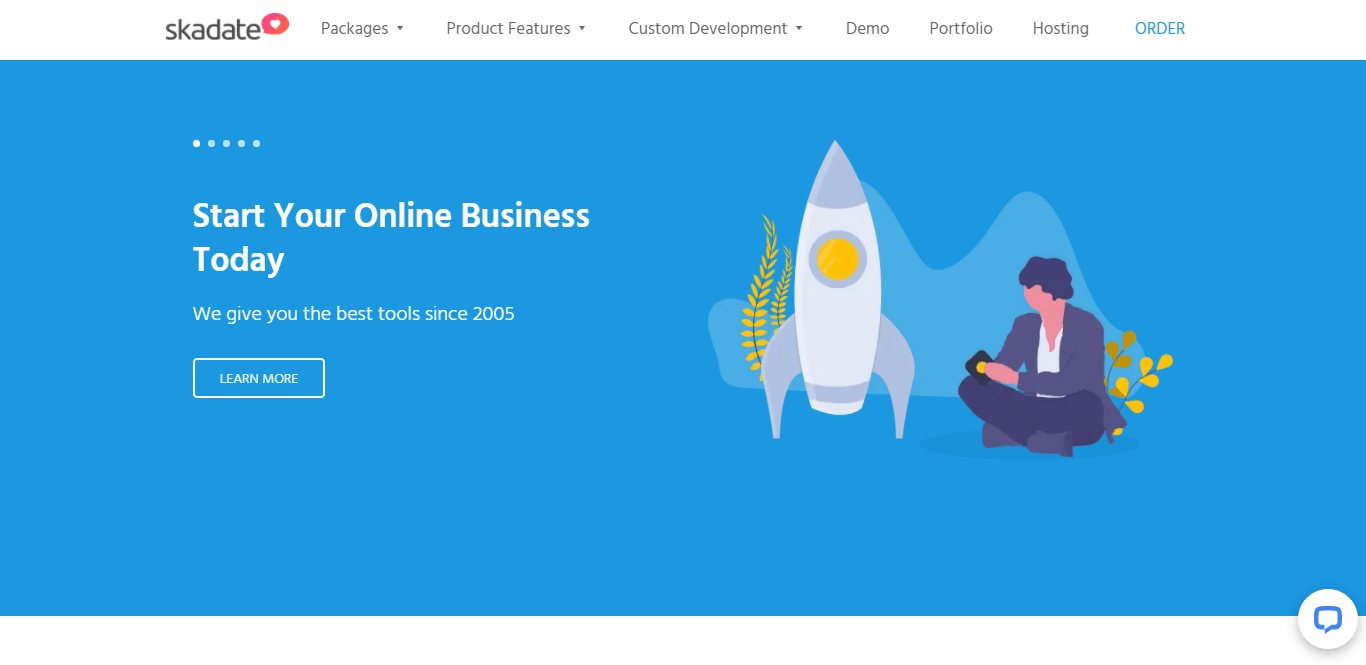Select the third carousel slide dot
Screen dimensions: 1366x665
pyautogui.click(x=227, y=143)
